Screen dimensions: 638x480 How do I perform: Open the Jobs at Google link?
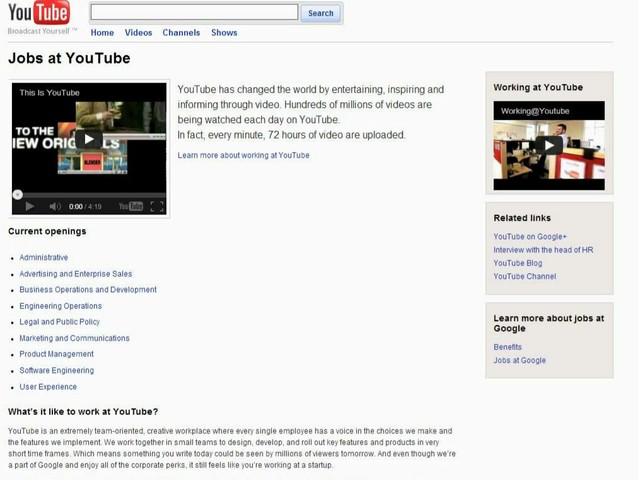click(x=520, y=360)
